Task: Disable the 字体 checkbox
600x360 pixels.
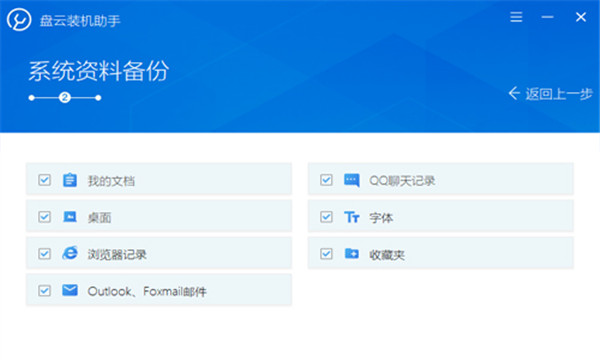Action: point(326,217)
